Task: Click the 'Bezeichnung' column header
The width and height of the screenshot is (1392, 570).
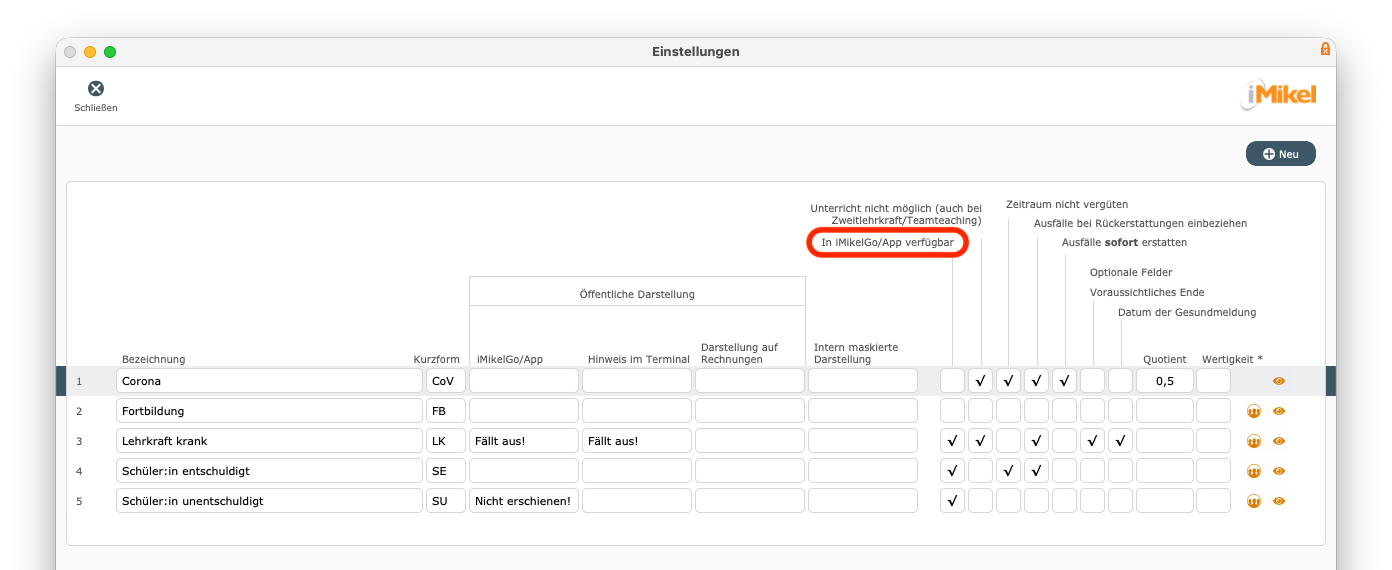Action: point(153,359)
